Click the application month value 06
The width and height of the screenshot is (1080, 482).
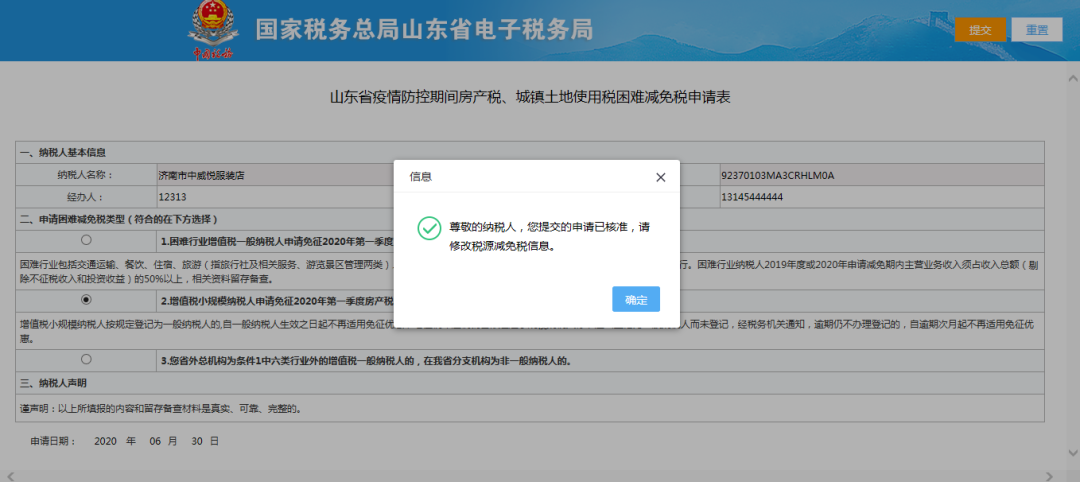[x=155, y=441]
